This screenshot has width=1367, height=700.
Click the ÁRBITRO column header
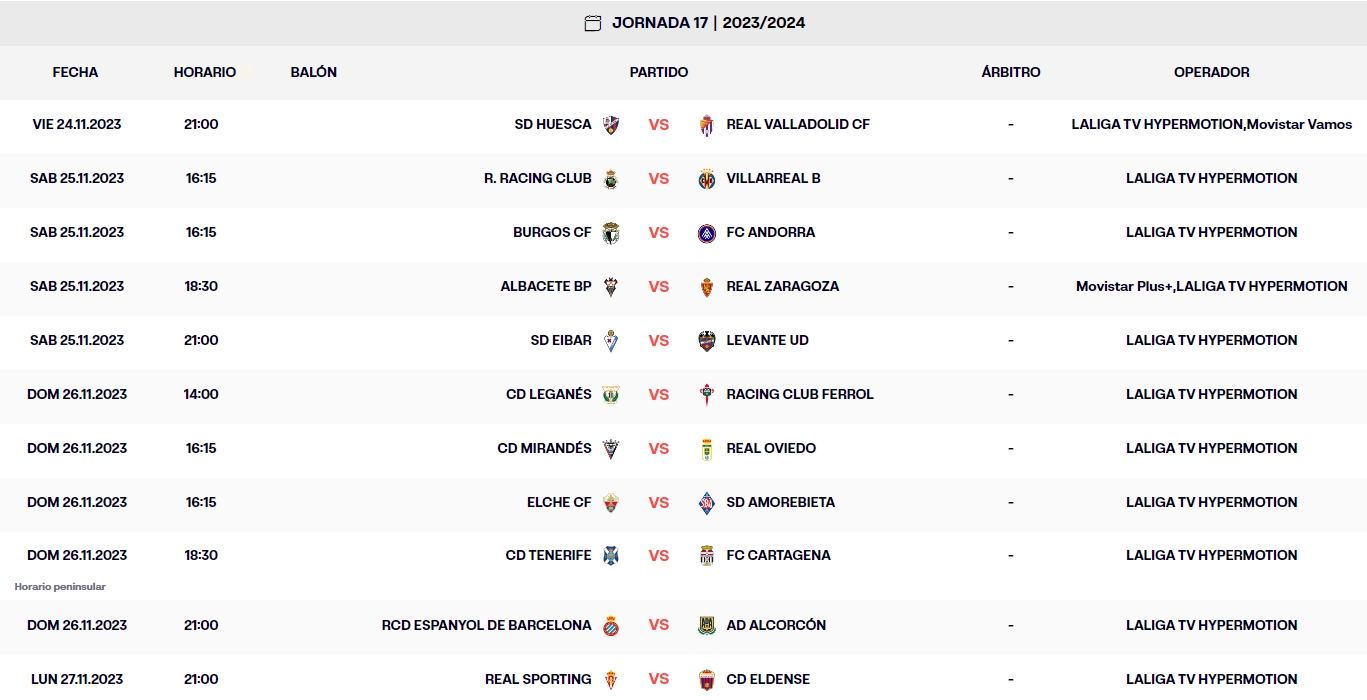tap(1010, 72)
